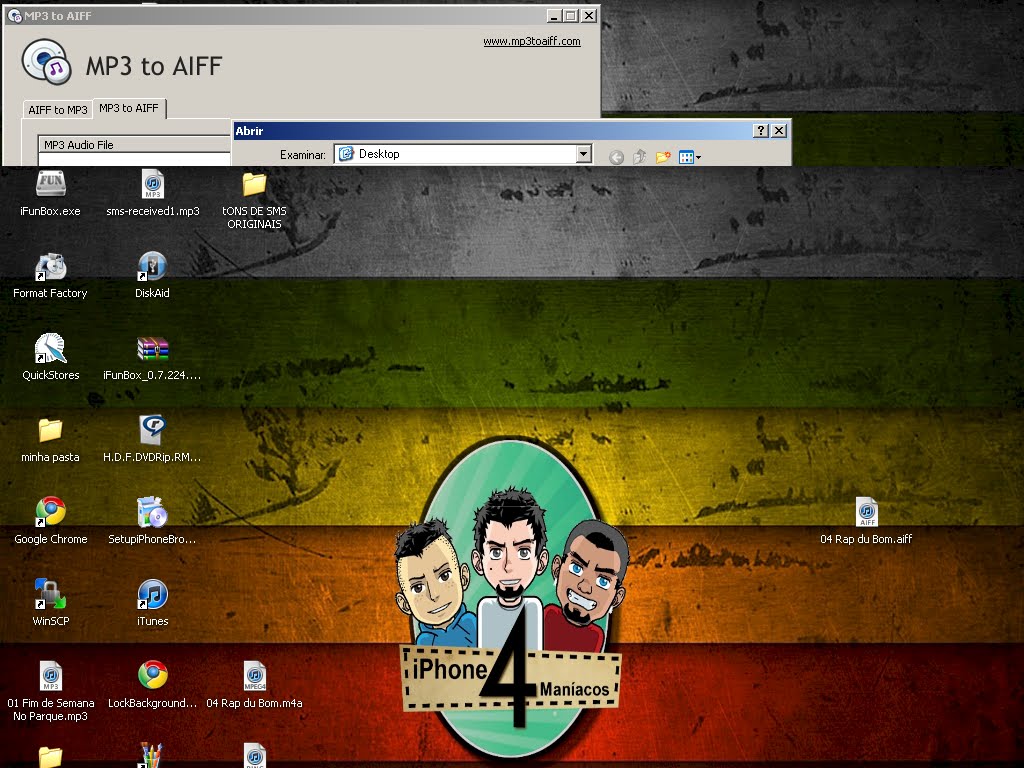The height and width of the screenshot is (768, 1024).
Task: Click the MP3 Audio File input field
Action: (x=135, y=159)
